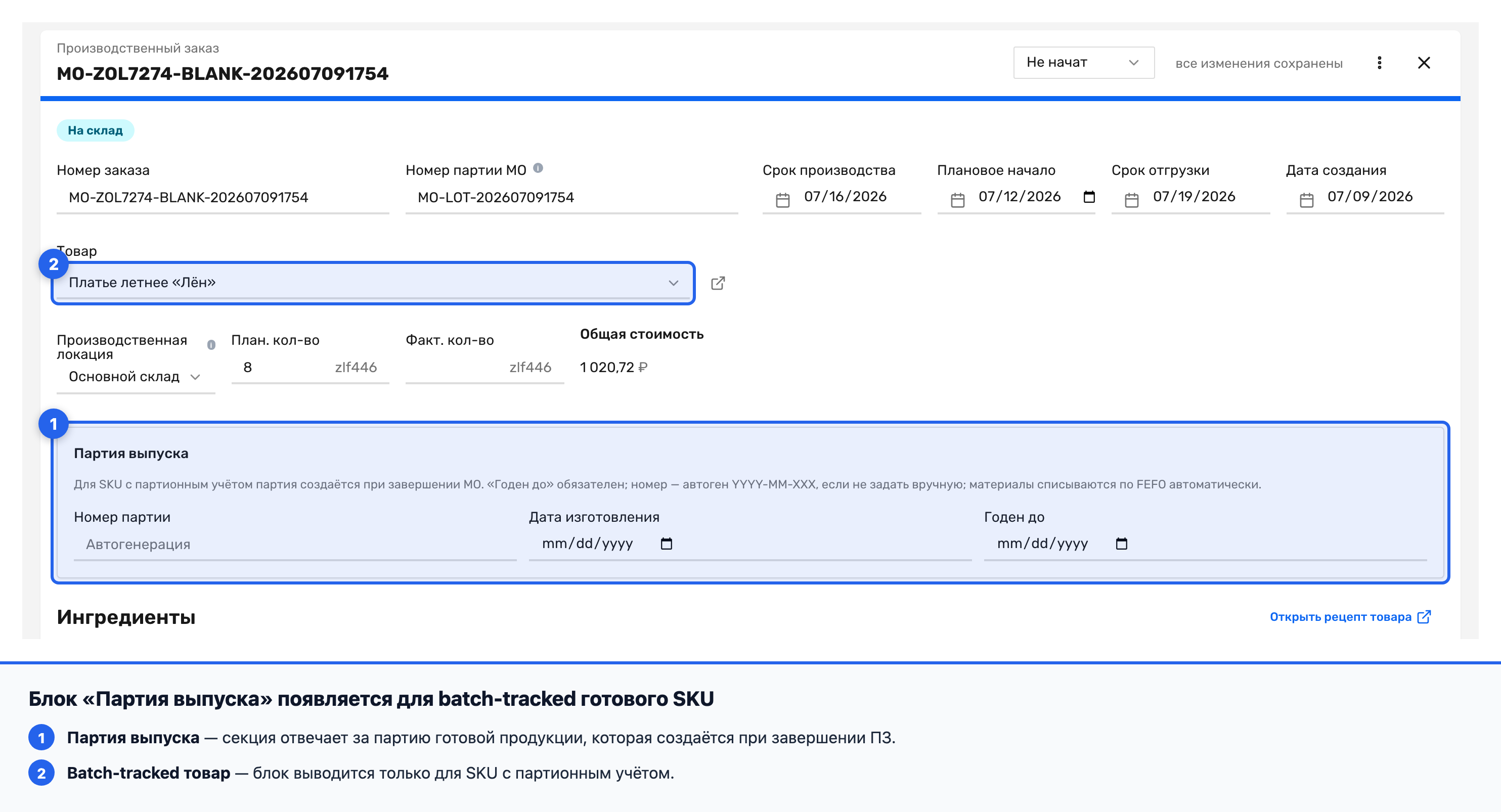Click the left calendar icon in 'Плановое начало'

[x=957, y=200]
